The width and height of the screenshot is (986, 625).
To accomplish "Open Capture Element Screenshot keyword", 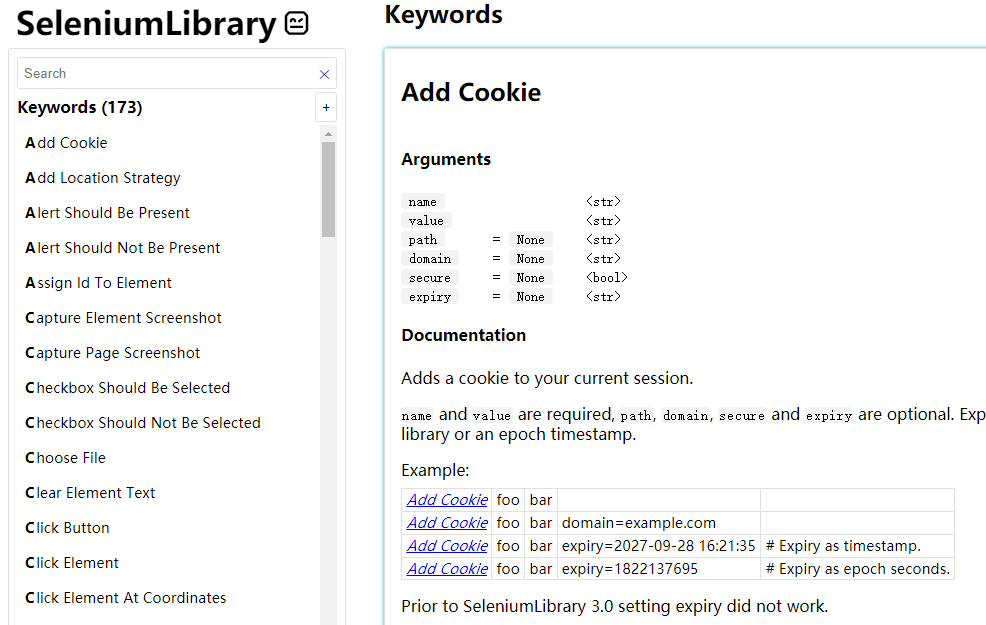I will (123, 318).
